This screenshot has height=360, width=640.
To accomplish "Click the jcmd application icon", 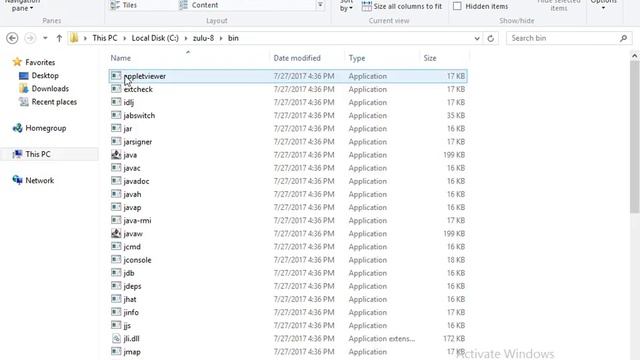I will [116, 246].
